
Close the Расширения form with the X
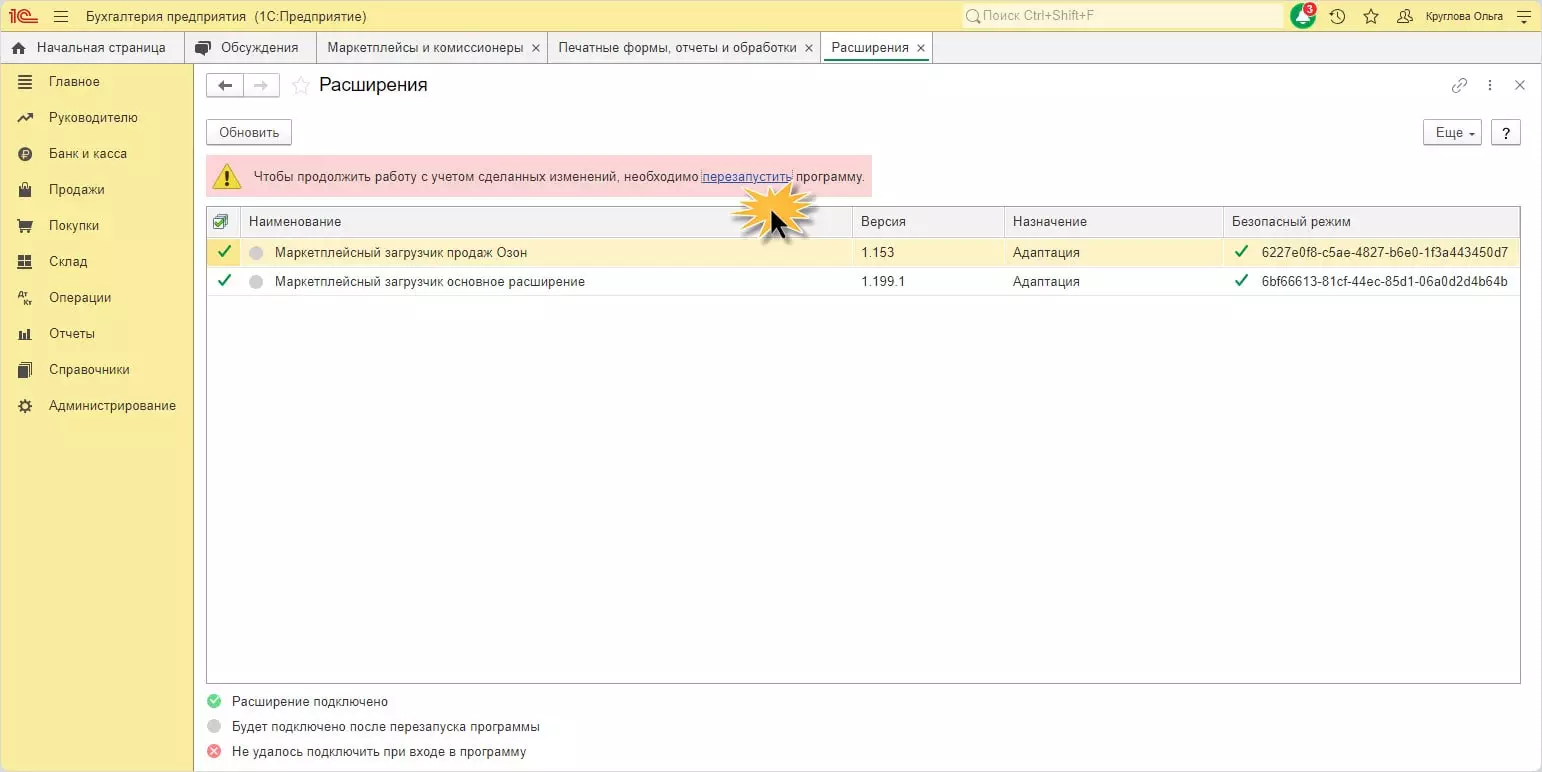[1520, 86]
